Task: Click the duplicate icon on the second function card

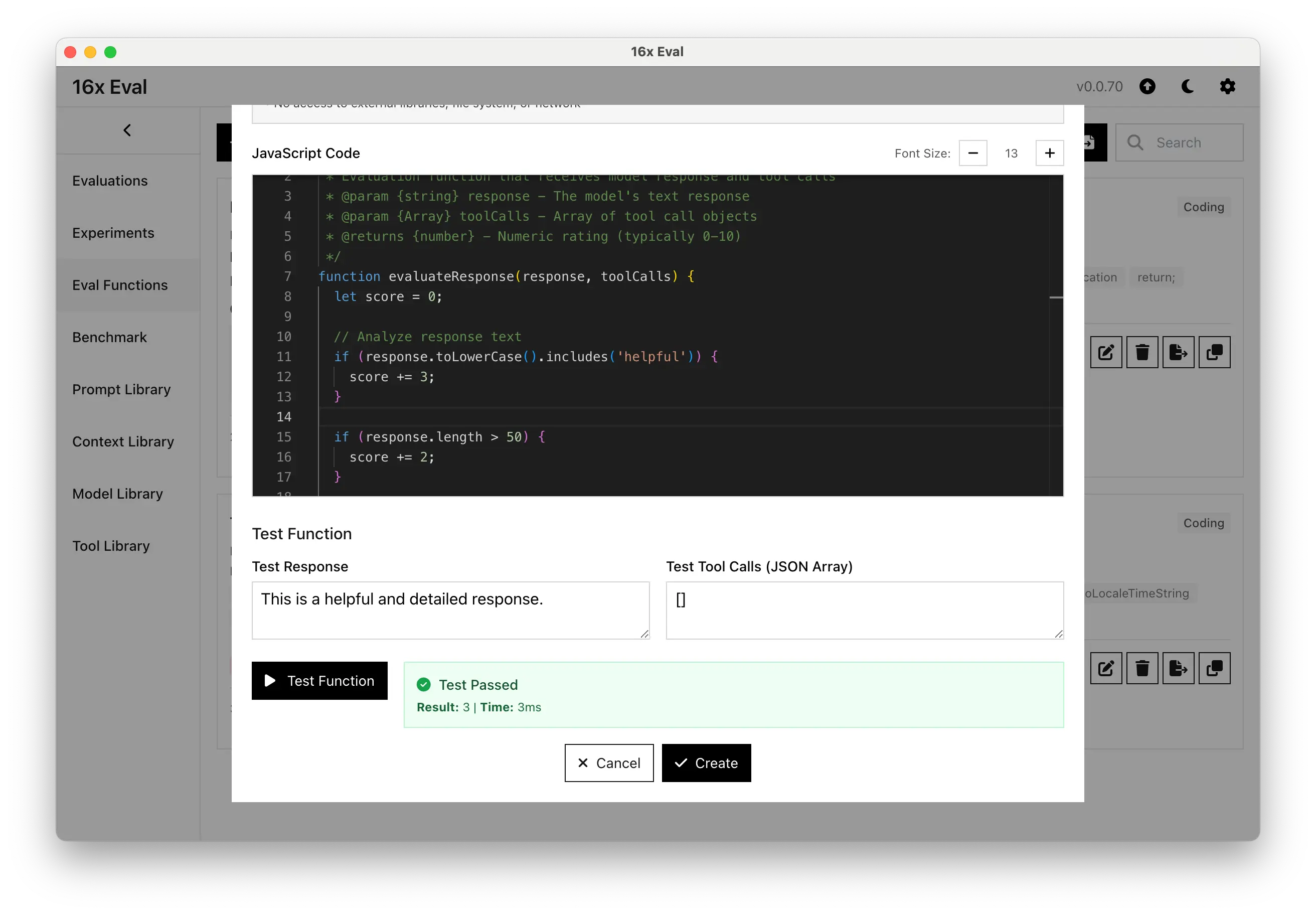Action: point(1214,668)
